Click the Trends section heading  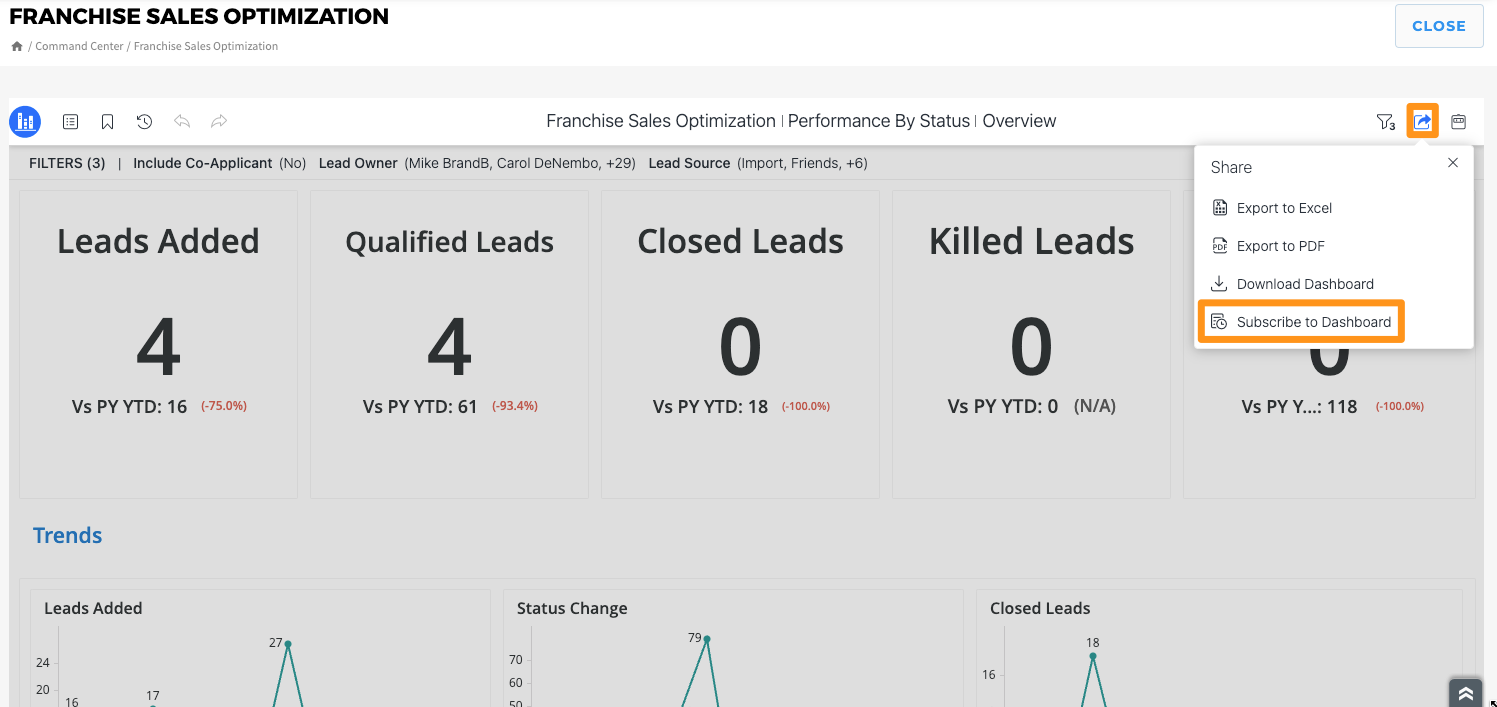67,535
